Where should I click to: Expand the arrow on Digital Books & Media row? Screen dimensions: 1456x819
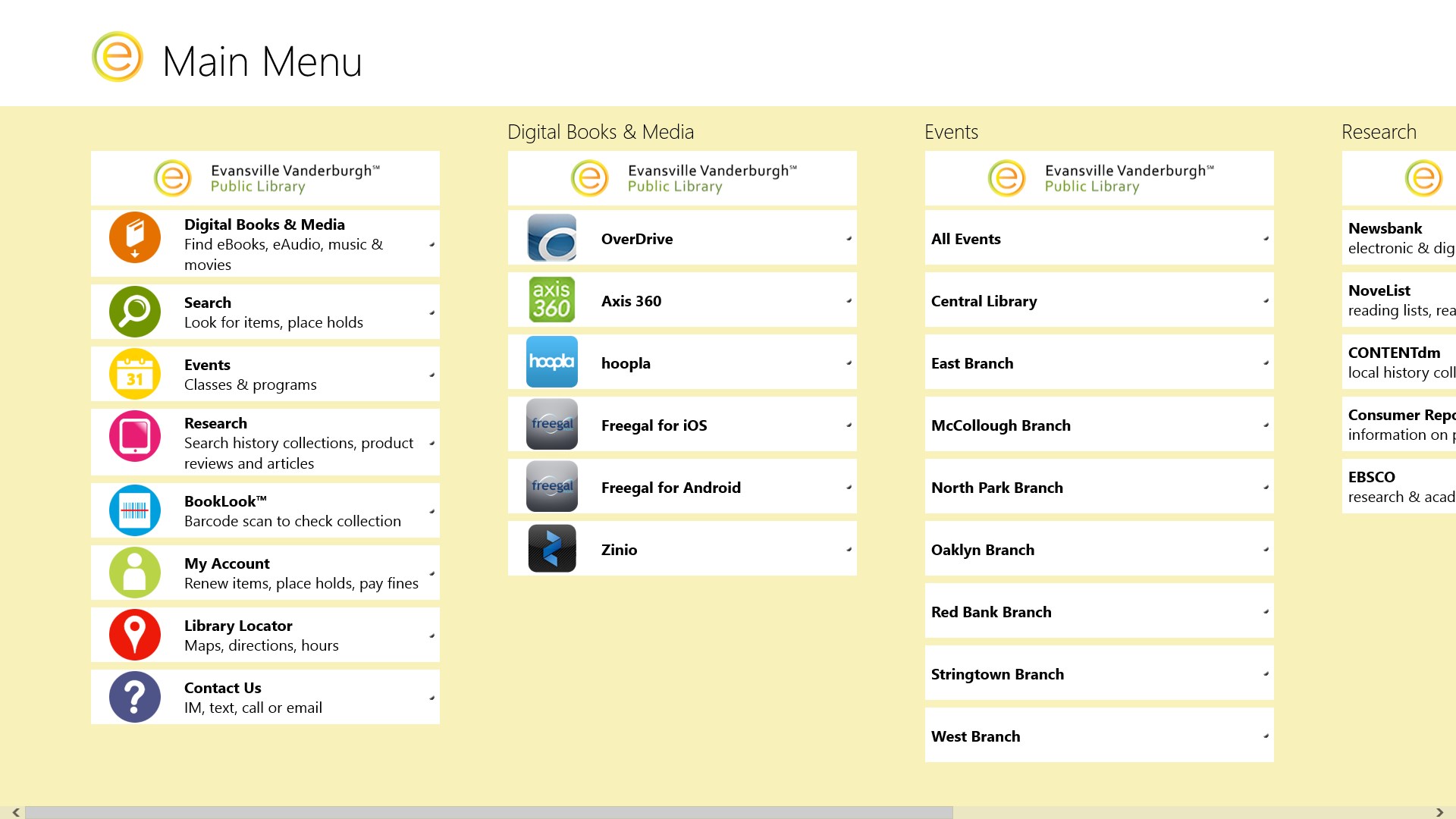click(431, 244)
